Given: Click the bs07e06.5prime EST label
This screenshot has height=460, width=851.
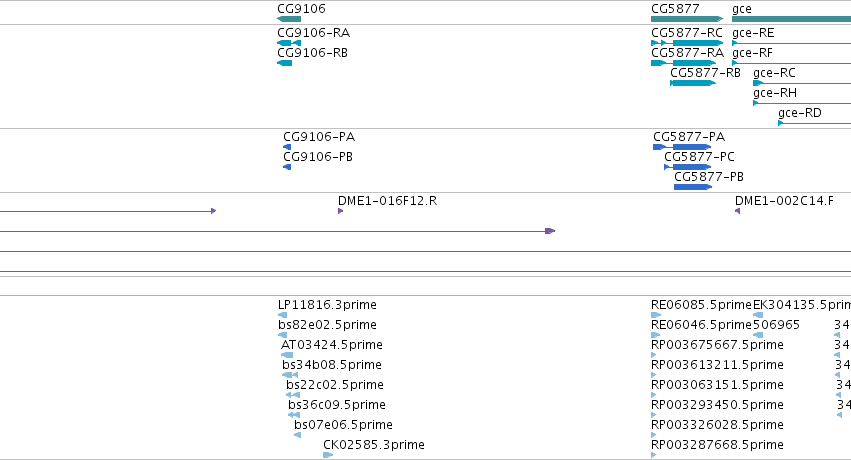Looking at the screenshot, I should tap(343, 425).
